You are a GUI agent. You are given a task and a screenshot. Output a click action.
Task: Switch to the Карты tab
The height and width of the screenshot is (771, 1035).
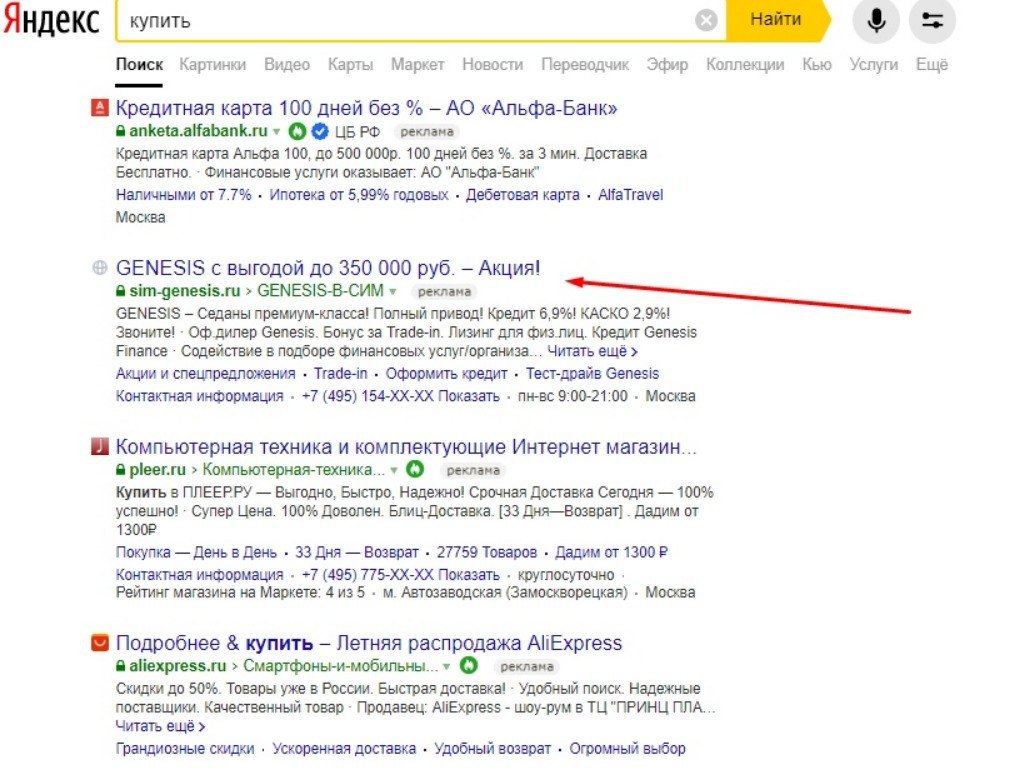pos(351,64)
